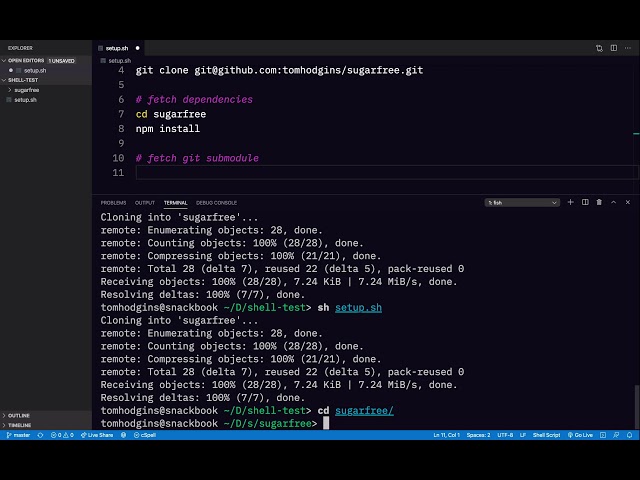Click the feedback icon in status bar
640x480 pixels.
[616, 435]
